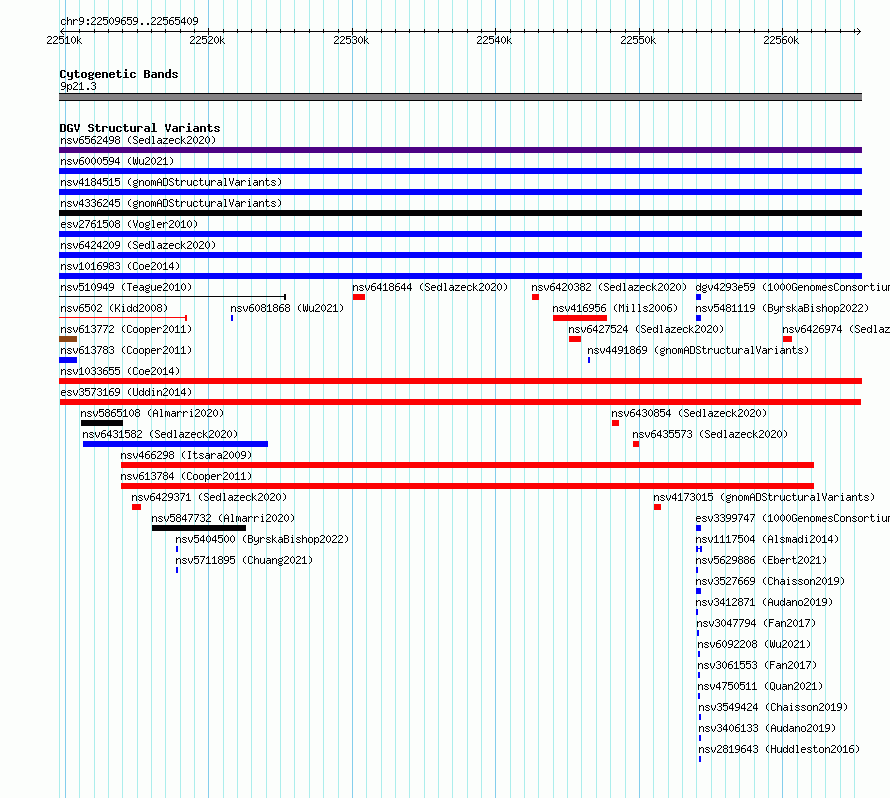Image resolution: width=890 pixels, height=798 pixels.
Task: Select the red nsv6426974 variant block
Action: [x=787, y=339]
